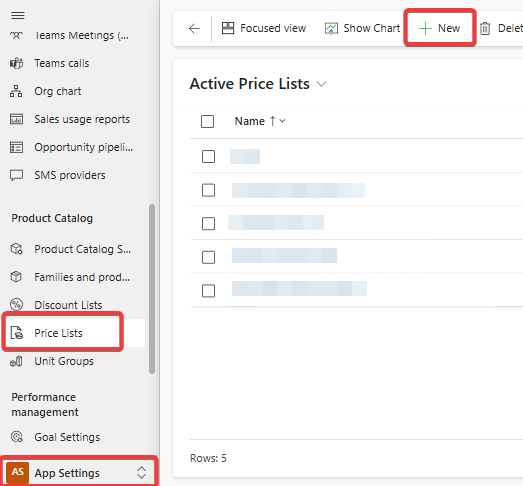
Task: Select Opportunity pipeline in the sidebar
Action: tap(83, 147)
